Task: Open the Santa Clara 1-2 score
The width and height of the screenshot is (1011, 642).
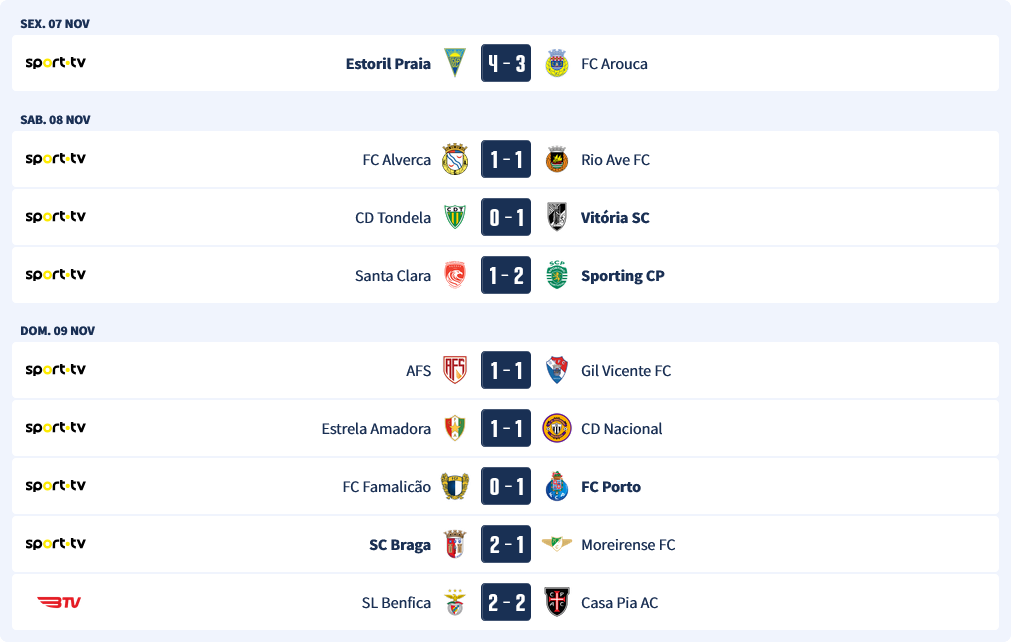Action: (506, 275)
